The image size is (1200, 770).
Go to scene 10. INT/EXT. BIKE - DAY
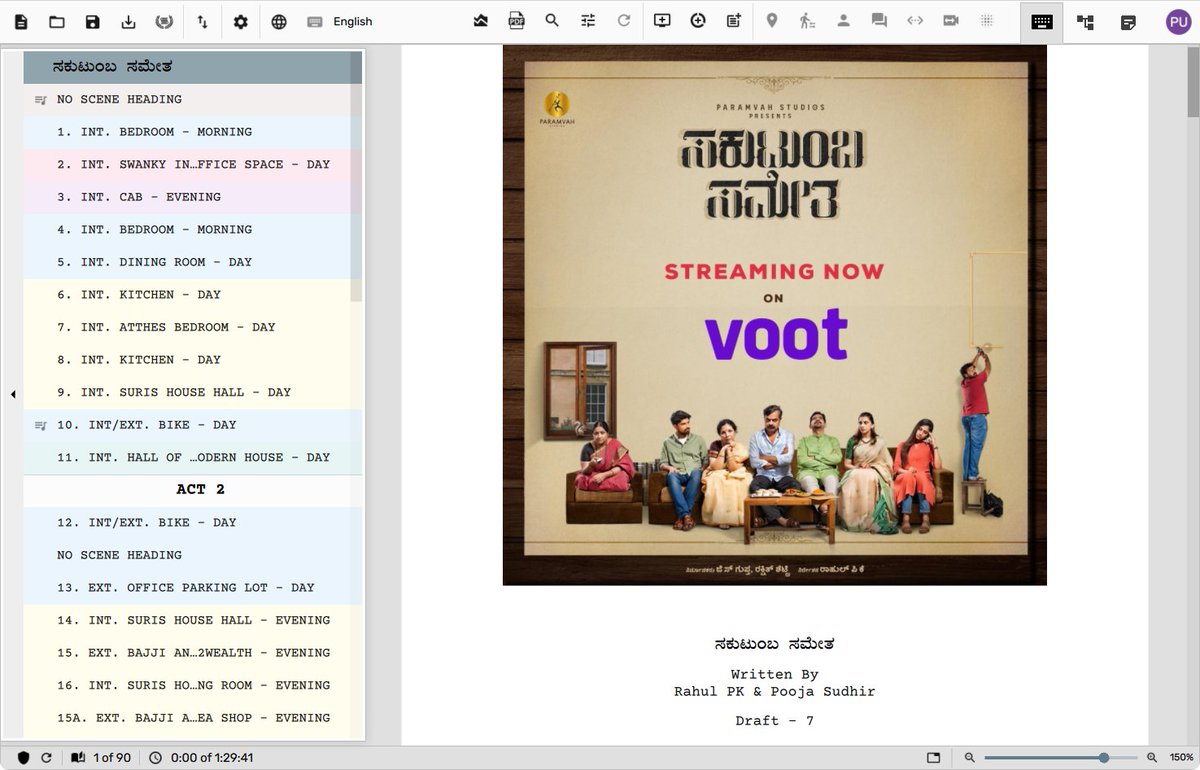(193, 424)
